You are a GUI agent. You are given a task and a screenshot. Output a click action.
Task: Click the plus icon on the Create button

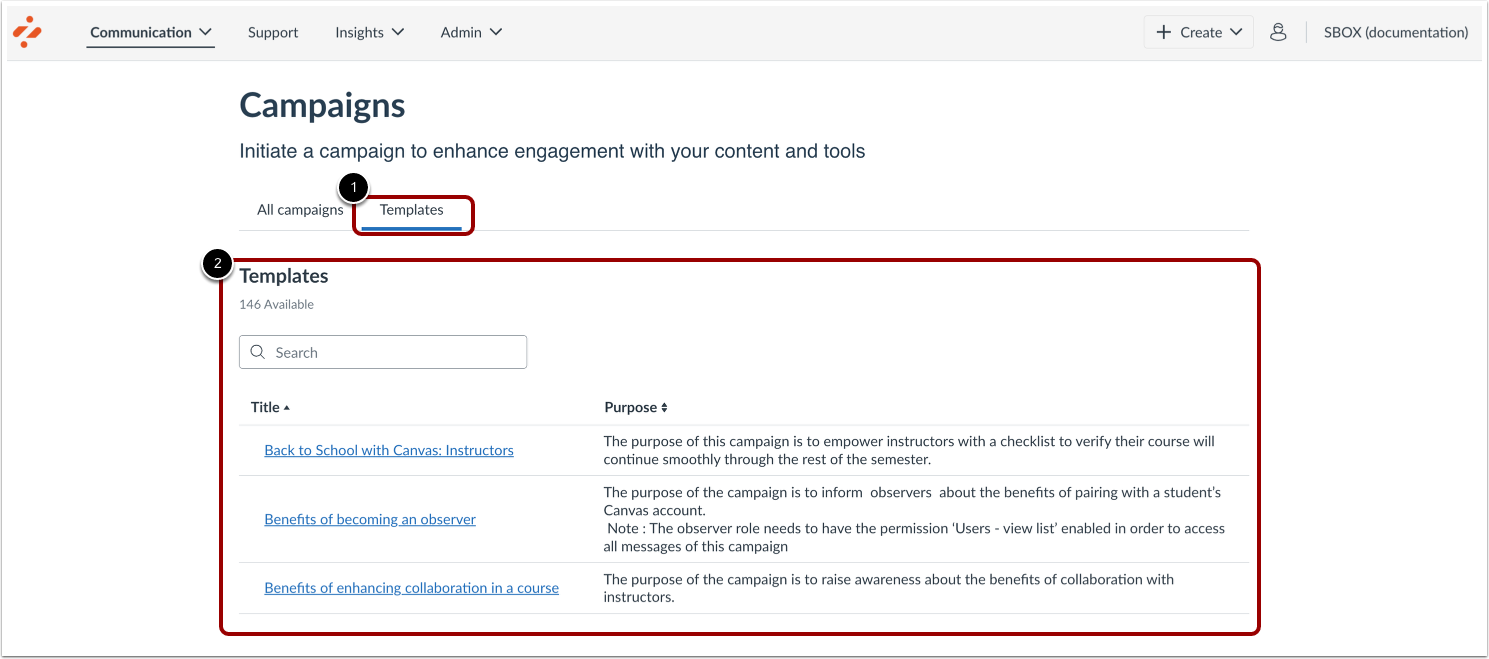point(1164,31)
